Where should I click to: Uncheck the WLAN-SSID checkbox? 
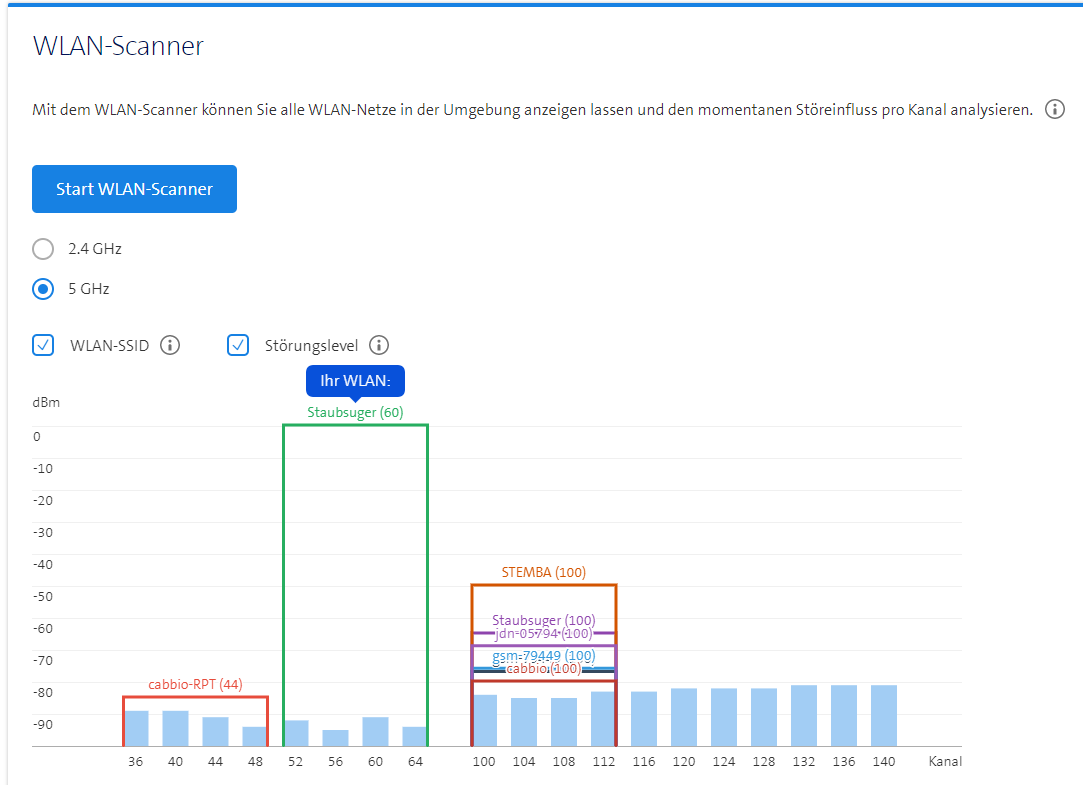(x=43, y=345)
